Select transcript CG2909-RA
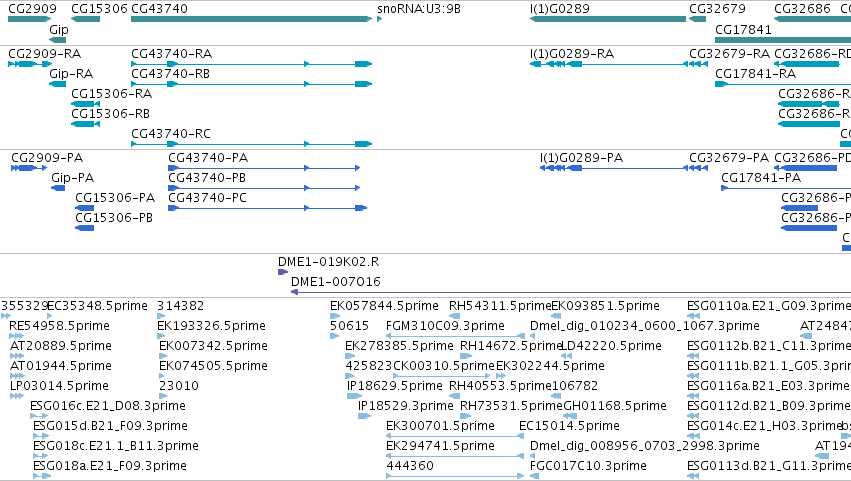Image resolution: width=851 pixels, height=481 pixels. pos(30,64)
